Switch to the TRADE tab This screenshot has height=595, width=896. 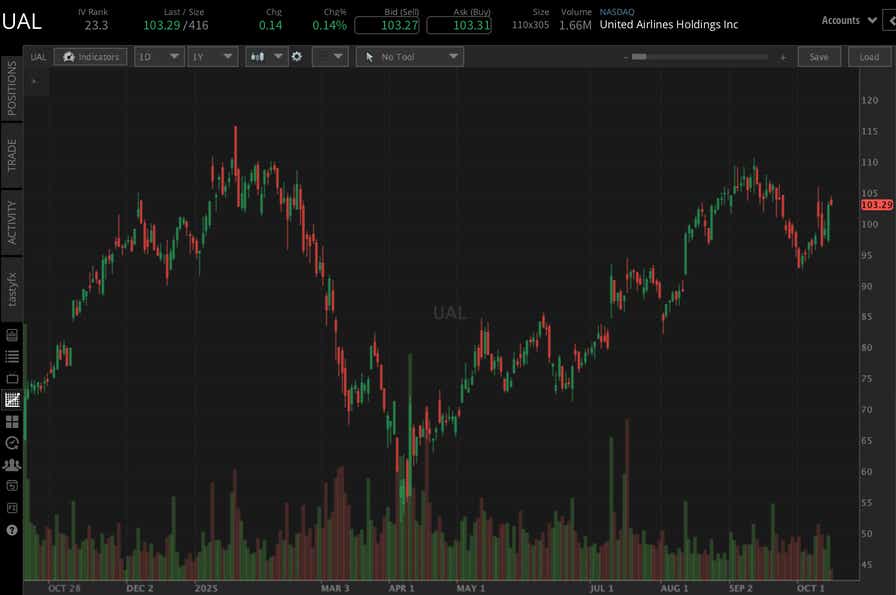(x=12, y=155)
